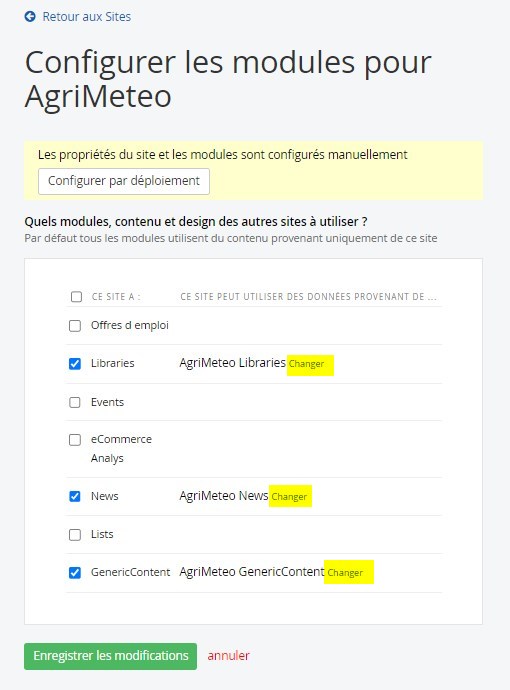Enable the Events module checkbox
The width and height of the screenshot is (510, 690).
tap(75, 402)
